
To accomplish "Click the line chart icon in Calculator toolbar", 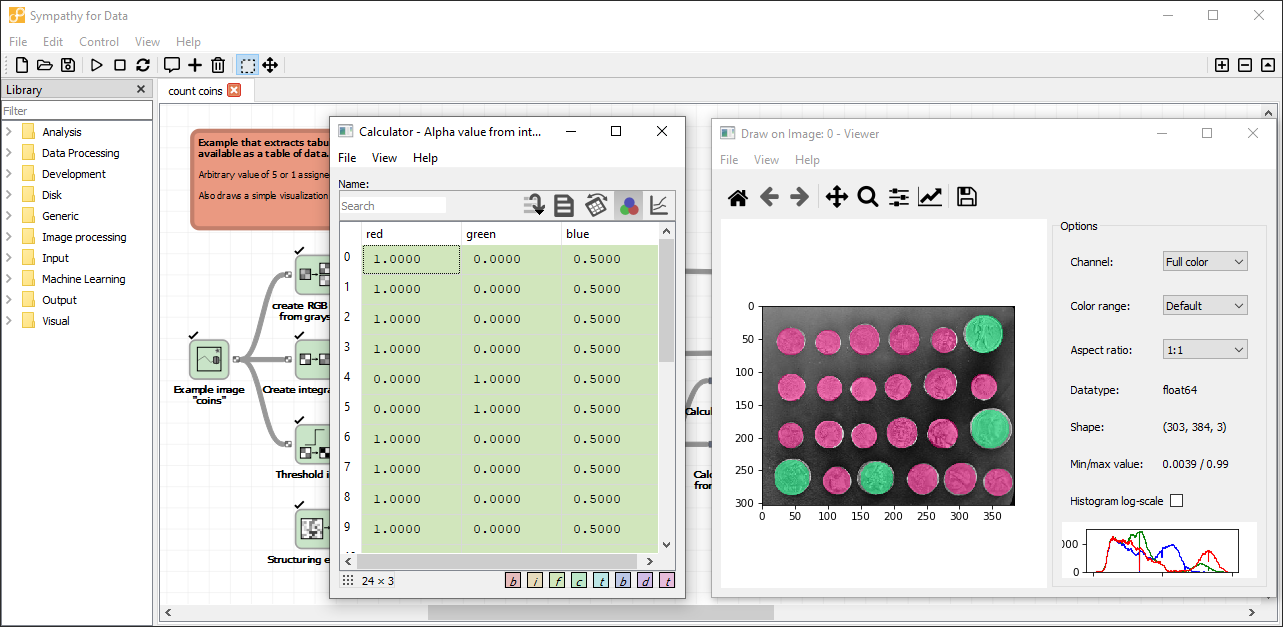I will point(659,205).
